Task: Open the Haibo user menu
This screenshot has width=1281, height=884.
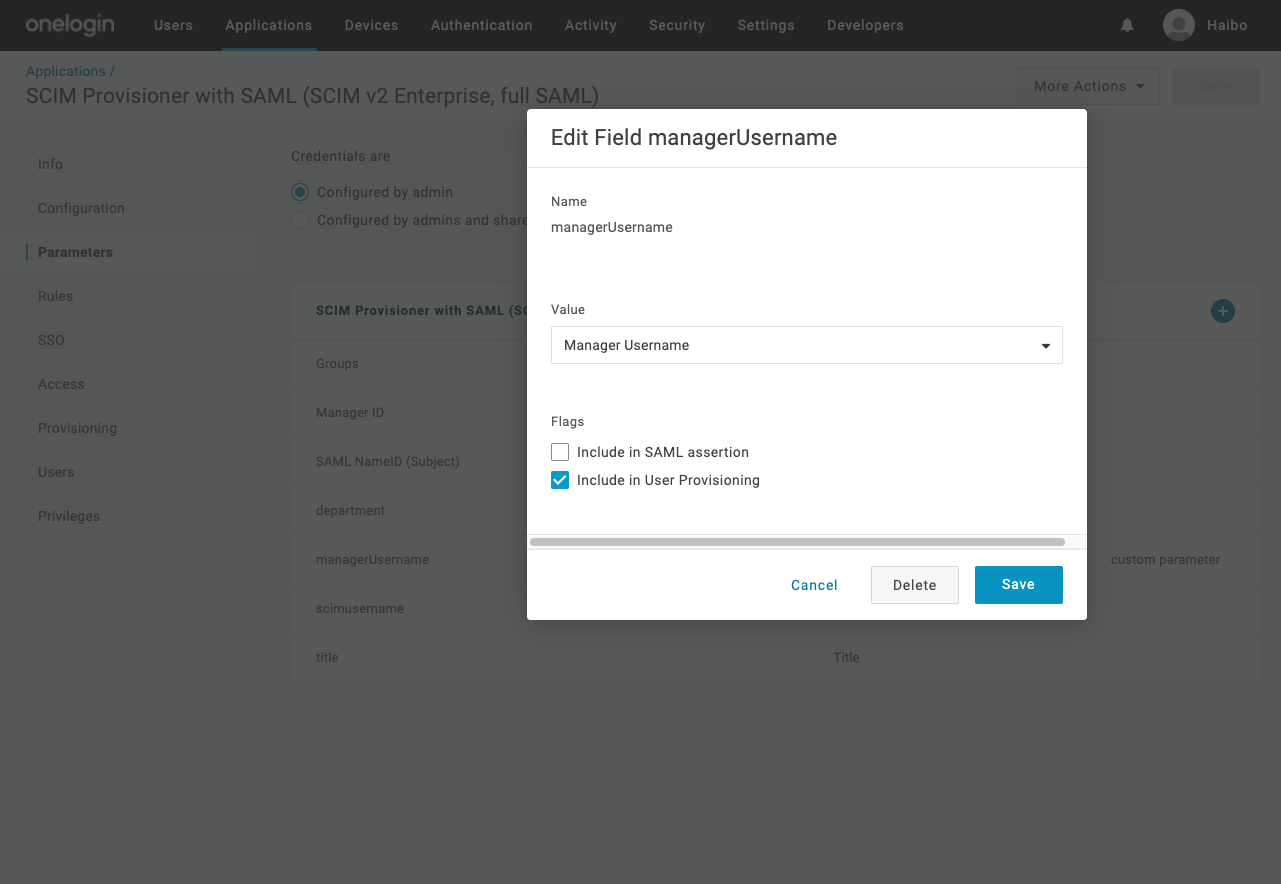Action: click(x=1226, y=25)
